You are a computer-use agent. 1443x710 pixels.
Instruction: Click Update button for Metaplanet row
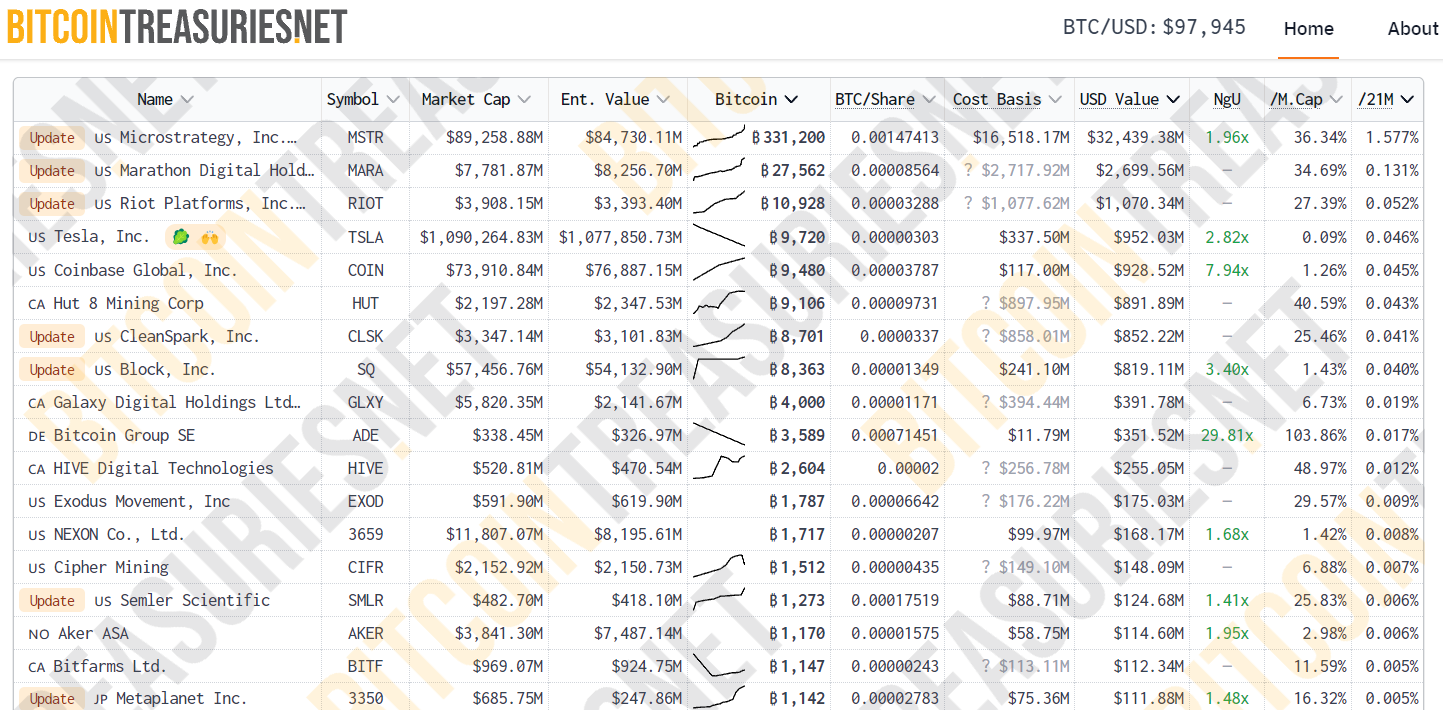click(x=52, y=698)
